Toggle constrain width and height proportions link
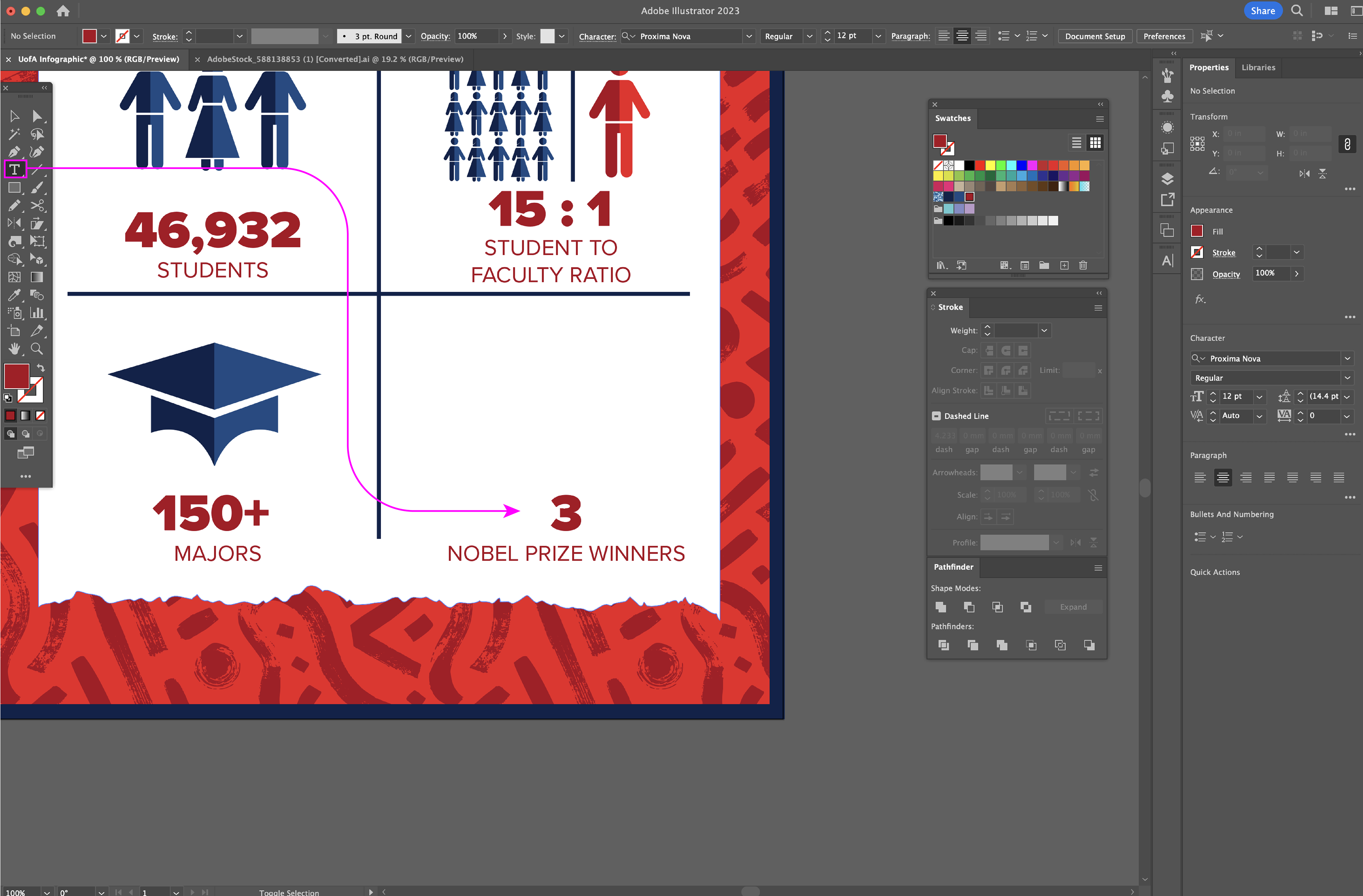The width and height of the screenshot is (1363, 896). pos(1347,144)
